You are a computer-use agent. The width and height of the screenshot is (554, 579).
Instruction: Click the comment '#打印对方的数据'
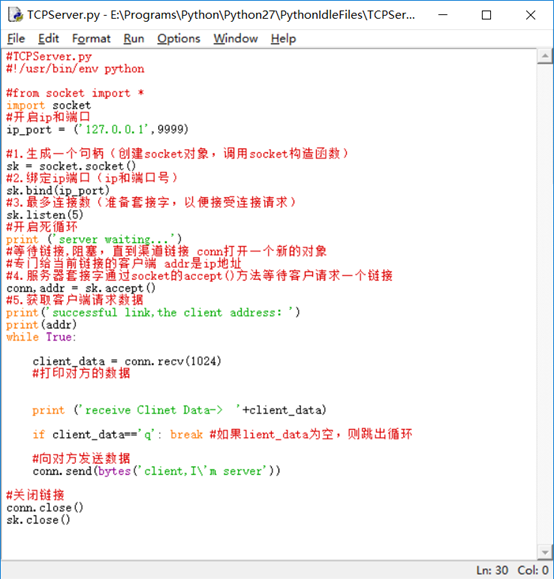pos(81,373)
